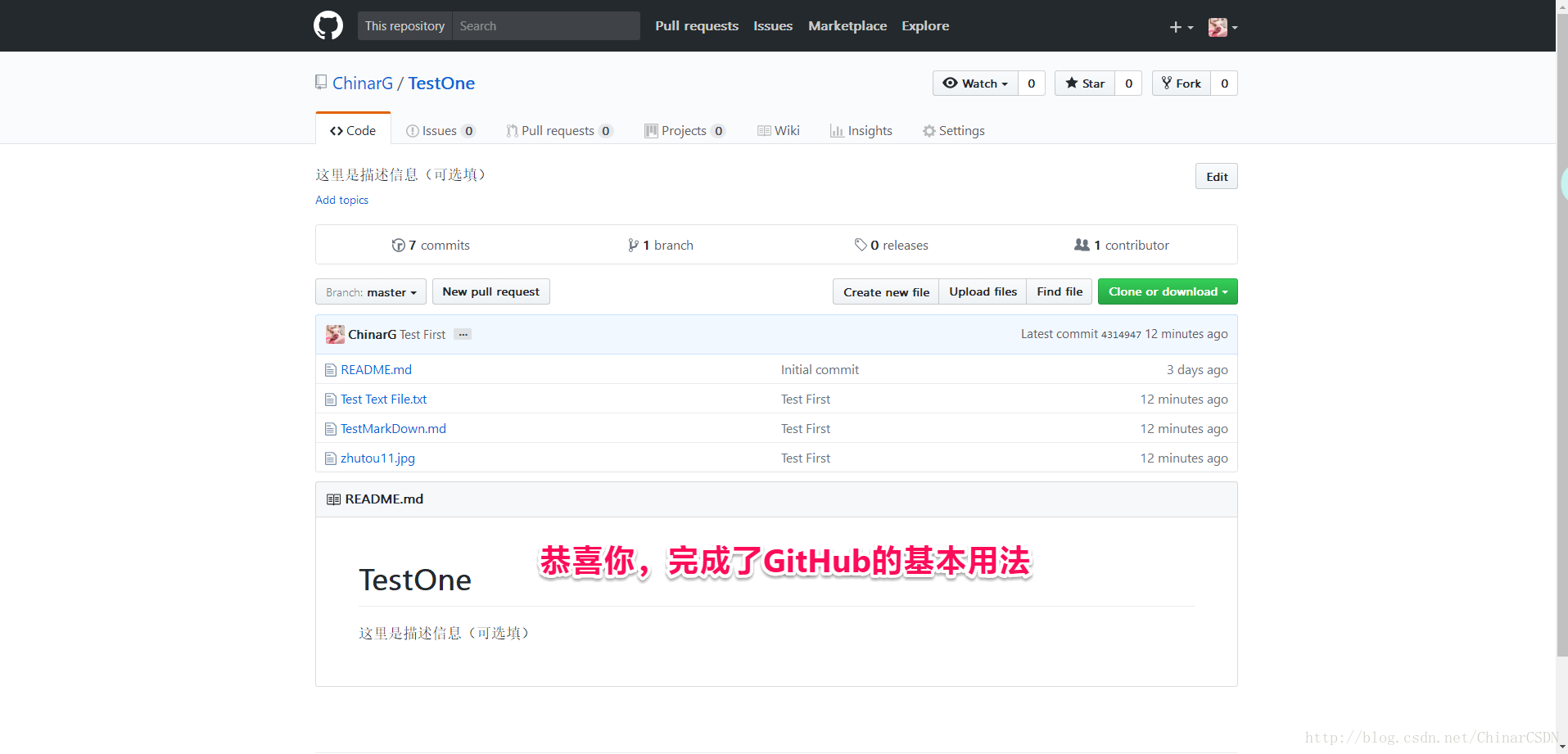Star the repository

click(1085, 84)
